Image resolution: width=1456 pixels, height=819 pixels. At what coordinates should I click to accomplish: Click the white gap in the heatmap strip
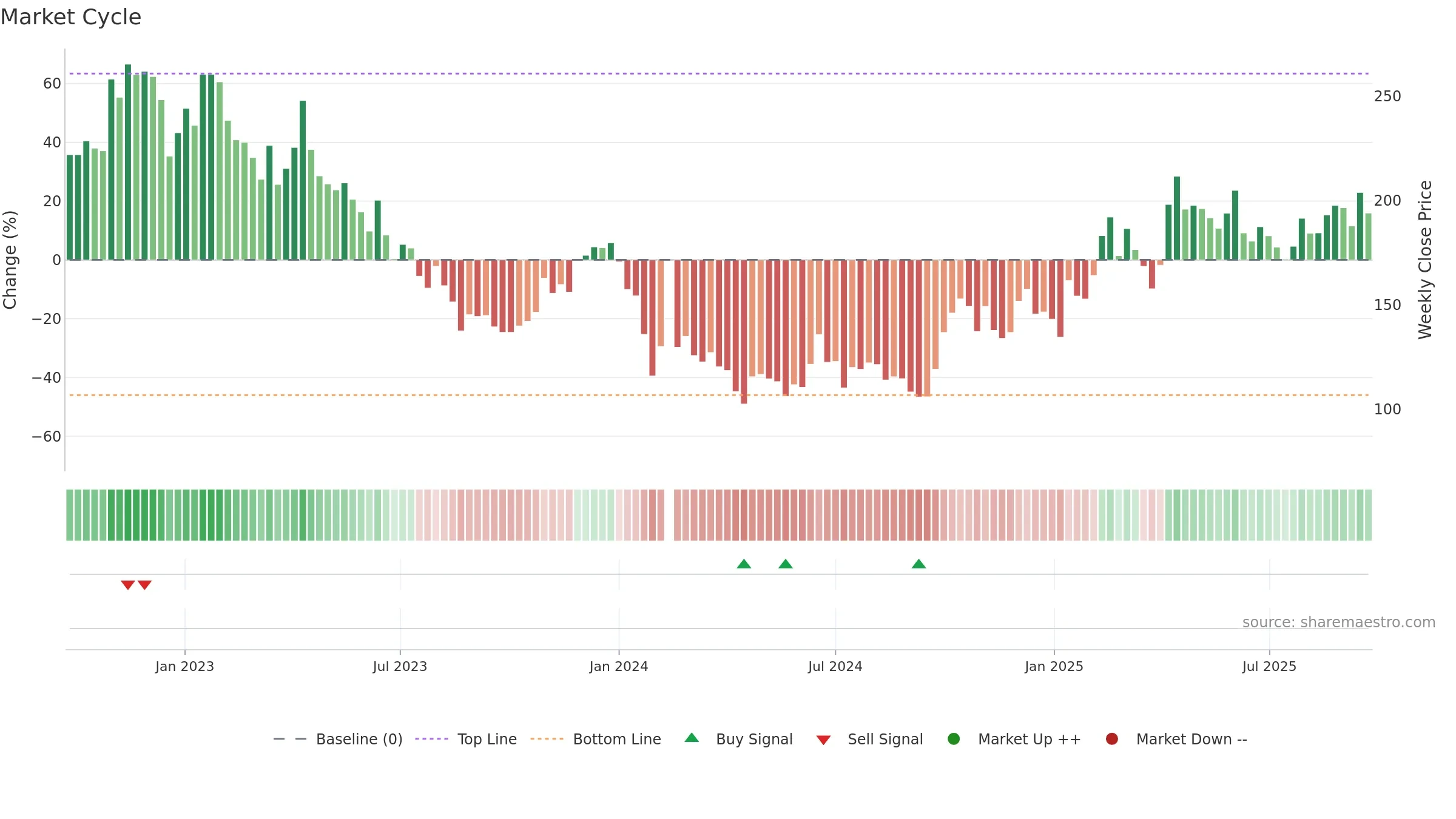[x=669, y=515]
